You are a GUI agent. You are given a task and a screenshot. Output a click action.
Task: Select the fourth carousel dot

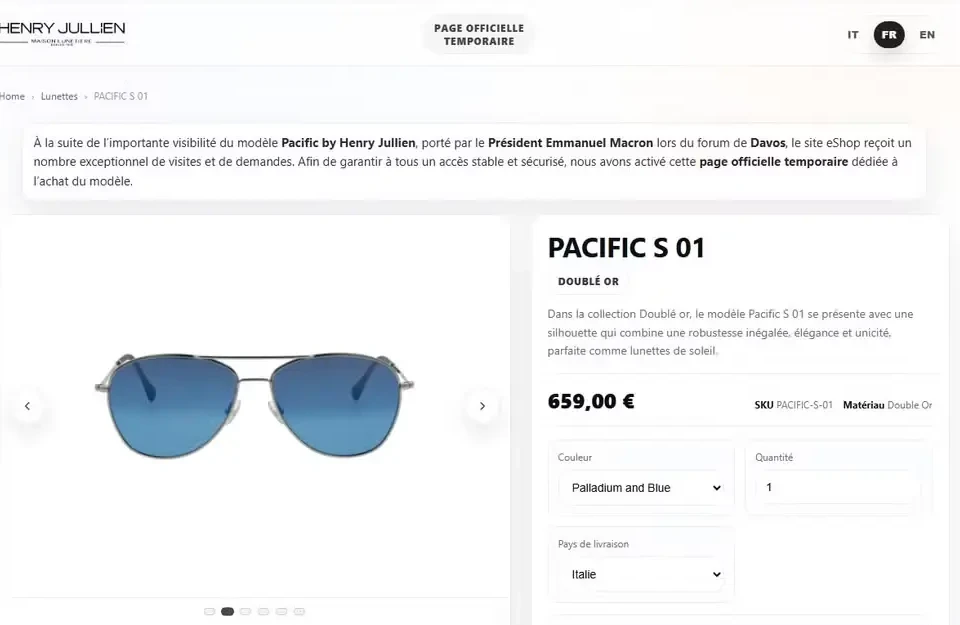click(263, 611)
